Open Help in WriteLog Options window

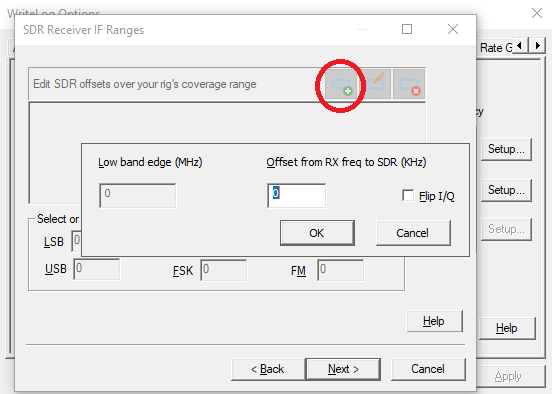[507, 328]
